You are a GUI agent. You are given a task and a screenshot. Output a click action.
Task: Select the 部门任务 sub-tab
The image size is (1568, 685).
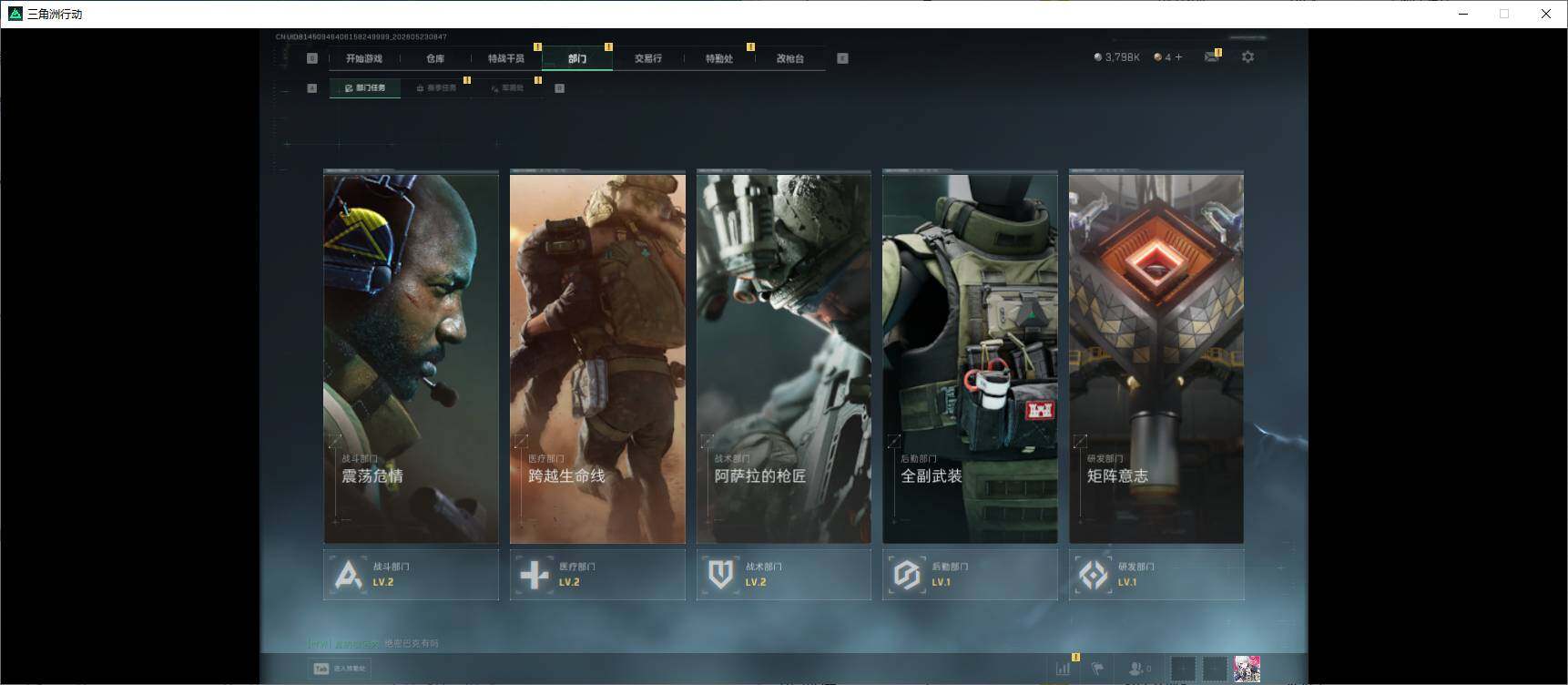pyautogui.click(x=365, y=88)
